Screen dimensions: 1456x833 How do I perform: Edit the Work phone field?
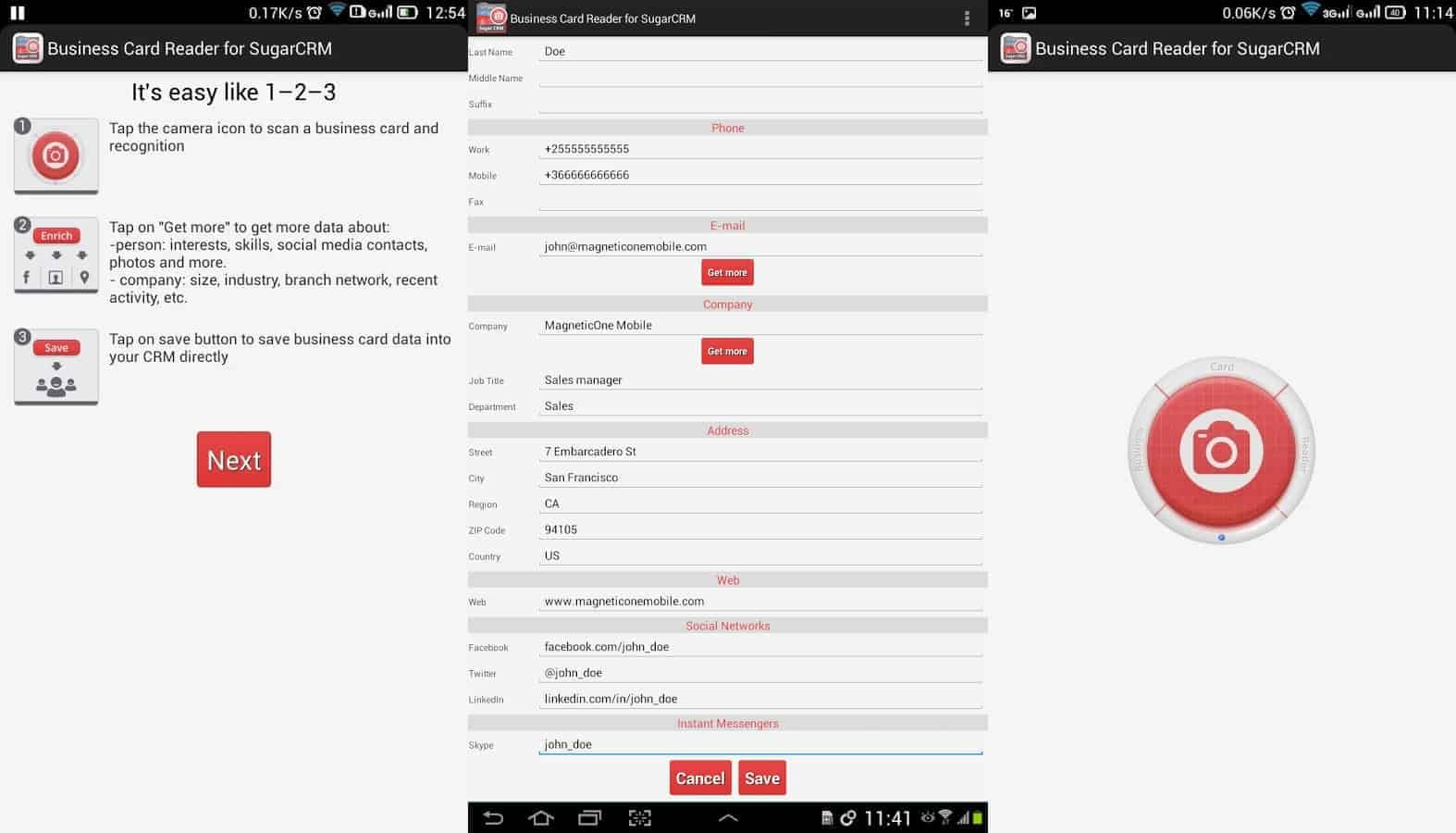760,149
